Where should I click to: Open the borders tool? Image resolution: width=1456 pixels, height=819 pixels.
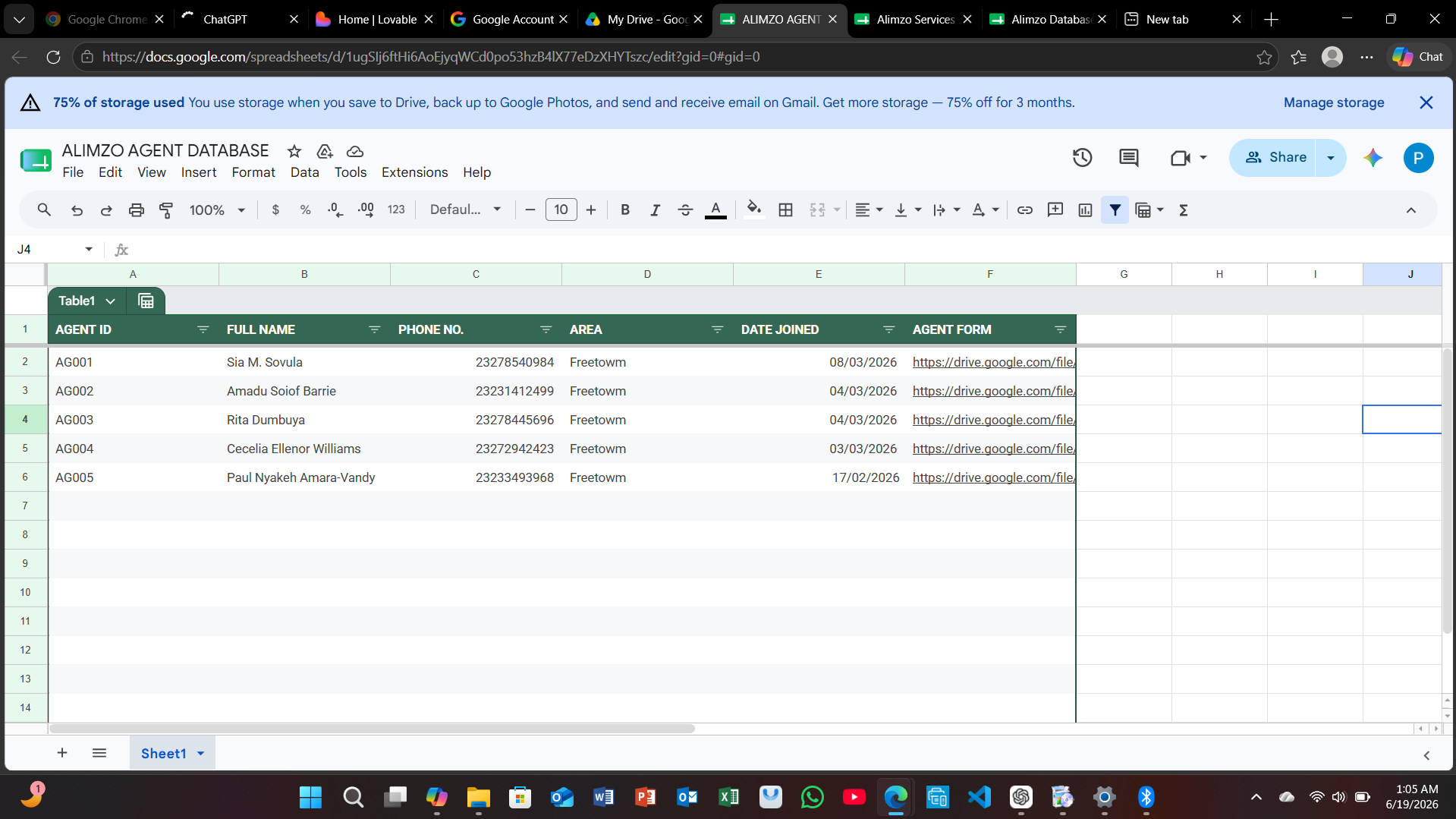pyautogui.click(x=786, y=209)
